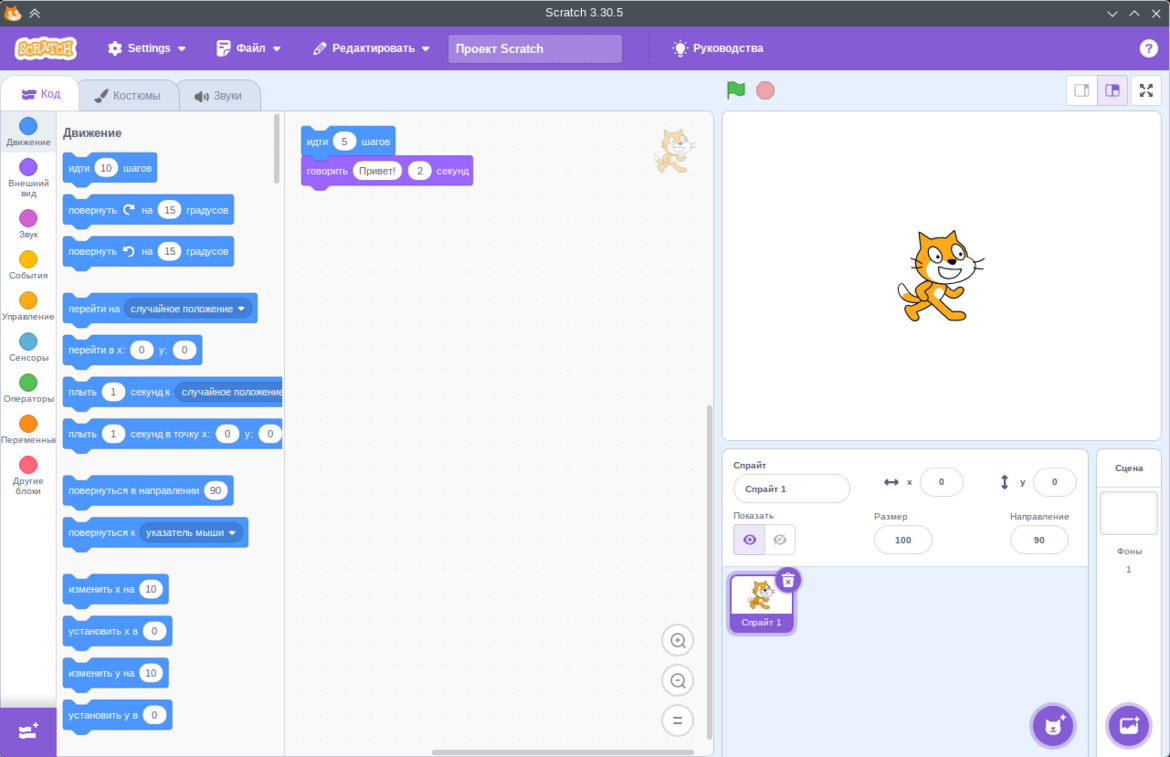Switch to large stage layout icon
This screenshot has width=1170, height=757.
(x=1113, y=91)
